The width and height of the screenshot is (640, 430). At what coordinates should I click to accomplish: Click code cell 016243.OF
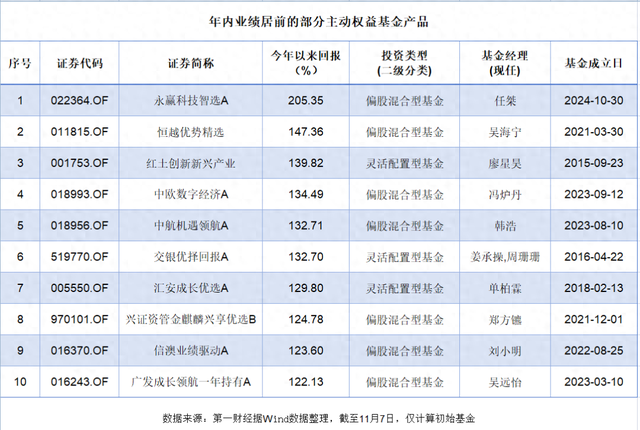pos(80,382)
